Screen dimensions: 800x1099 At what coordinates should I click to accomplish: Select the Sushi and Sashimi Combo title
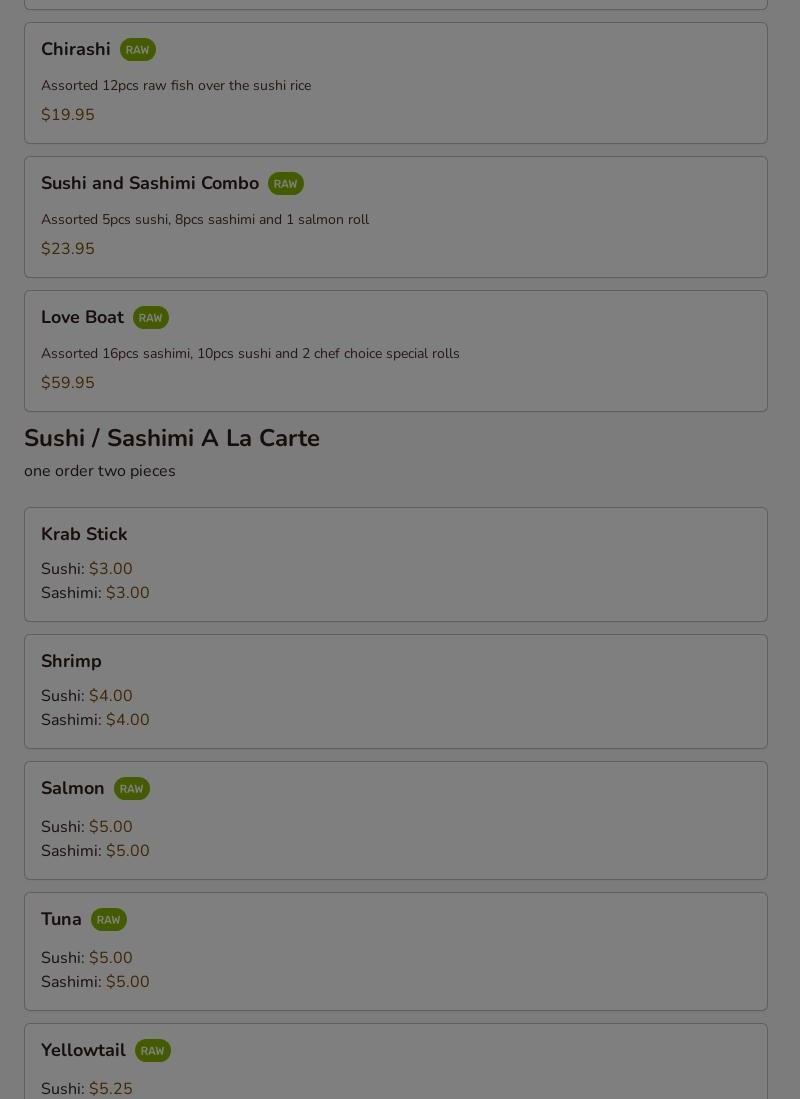coord(150,183)
